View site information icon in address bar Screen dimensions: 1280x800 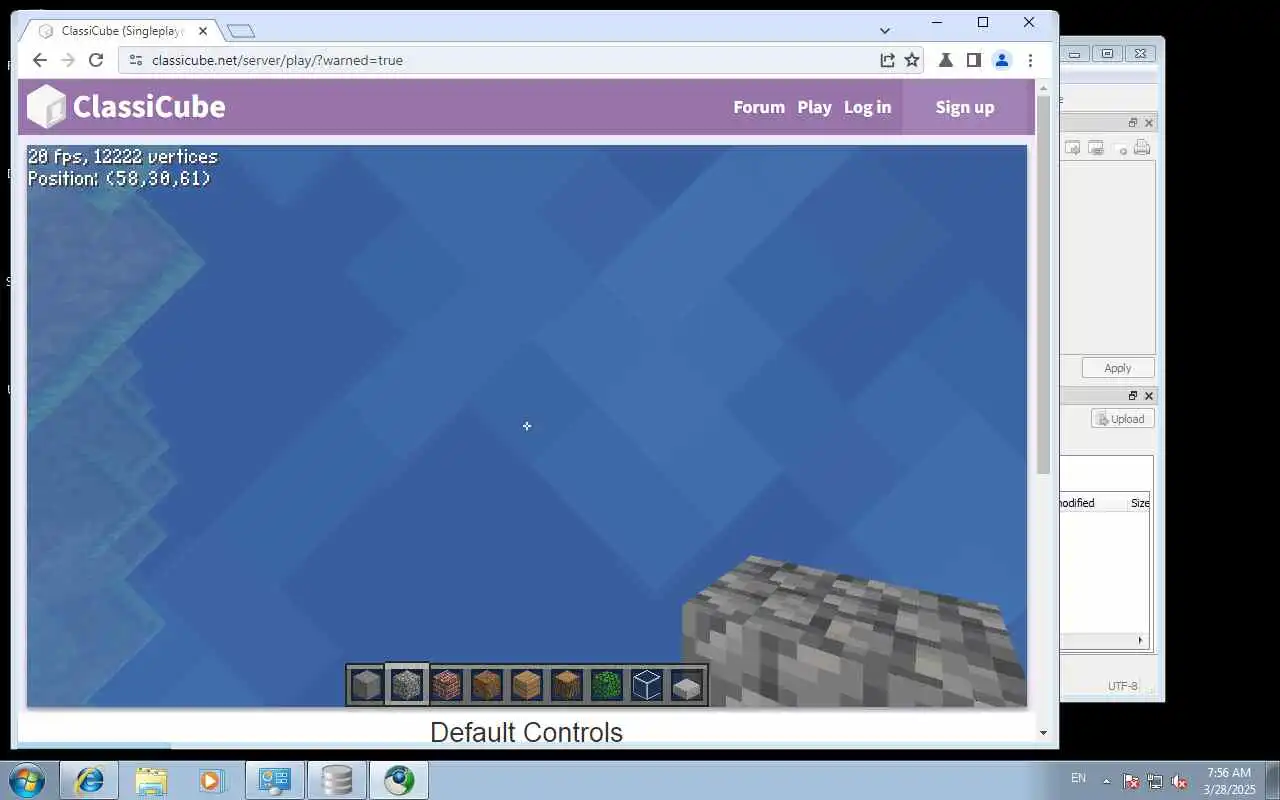click(x=137, y=60)
